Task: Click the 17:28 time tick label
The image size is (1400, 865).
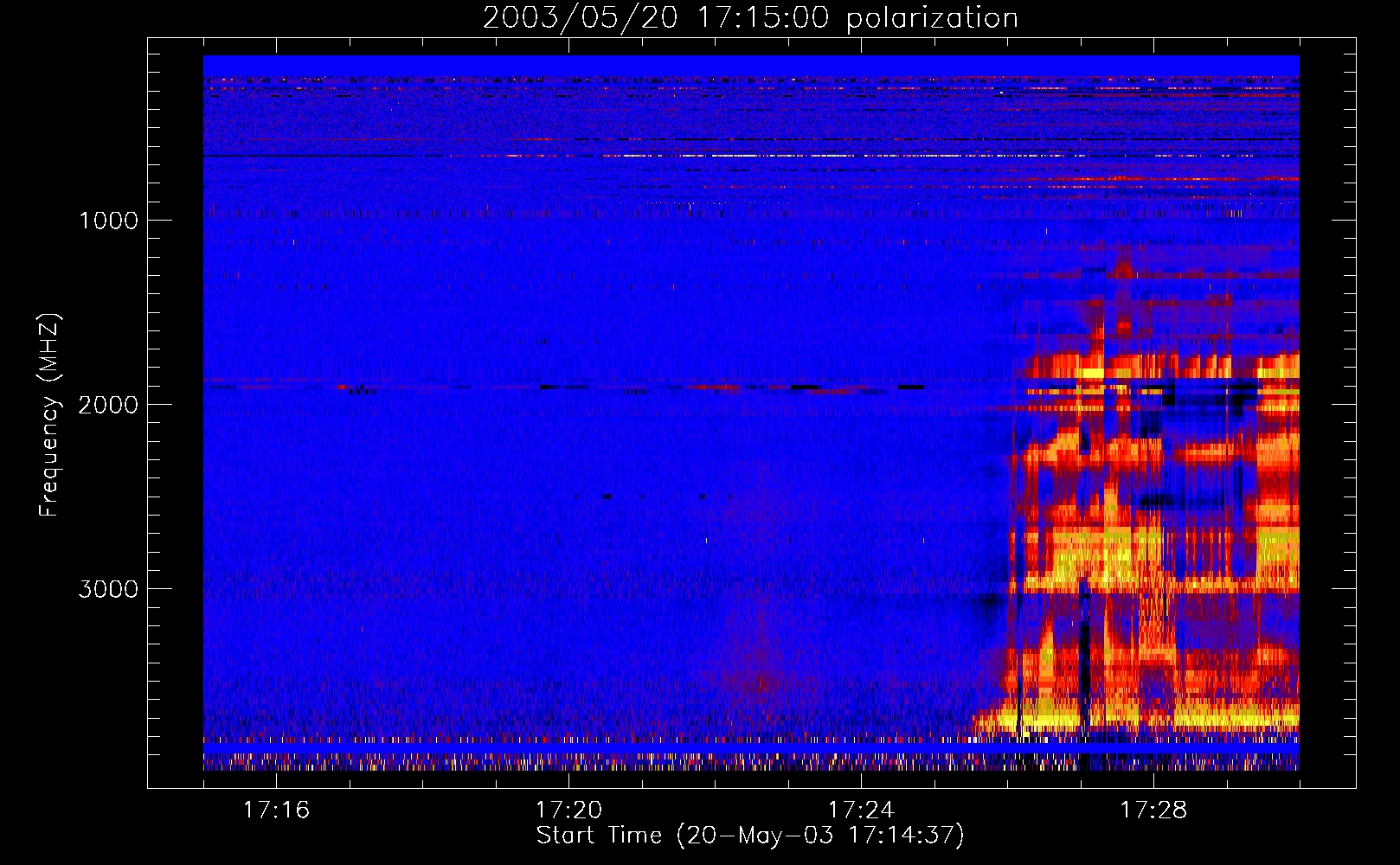Action: tap(1153, 810)
